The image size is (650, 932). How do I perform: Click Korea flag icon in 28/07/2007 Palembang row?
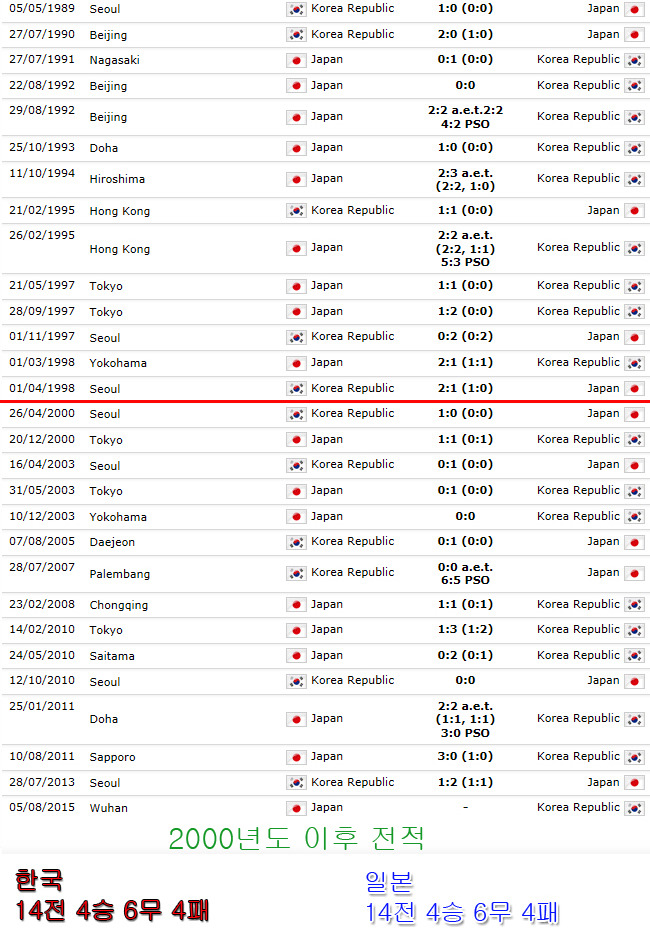[296, 574]
